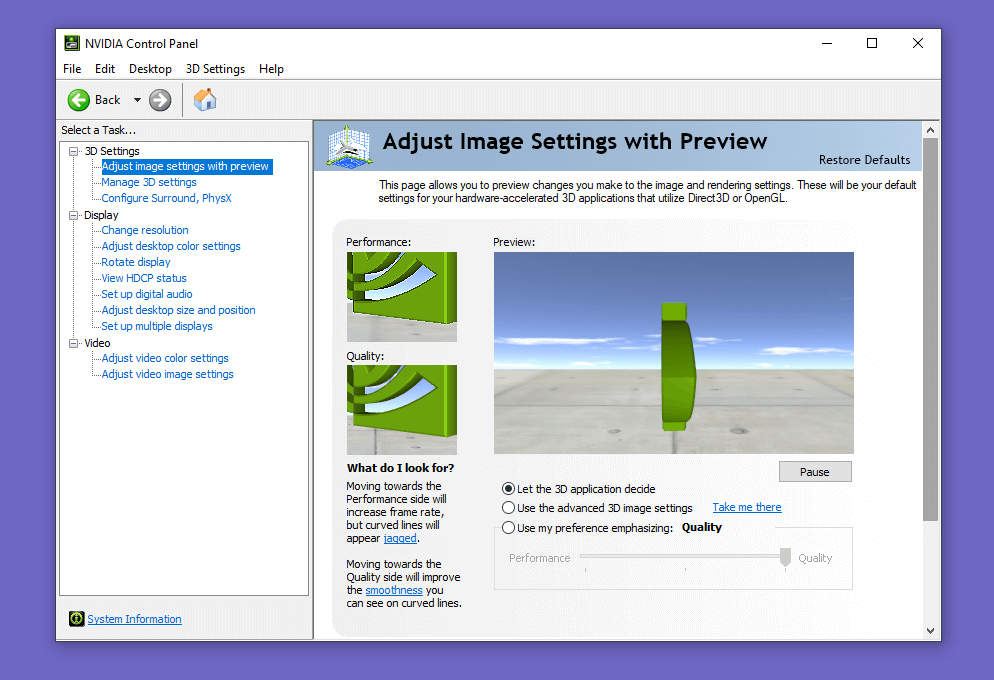Viewport: 994px width, 680px height.
Task: Select Use the advanced 3D image settings
Action: click(508, 508)
